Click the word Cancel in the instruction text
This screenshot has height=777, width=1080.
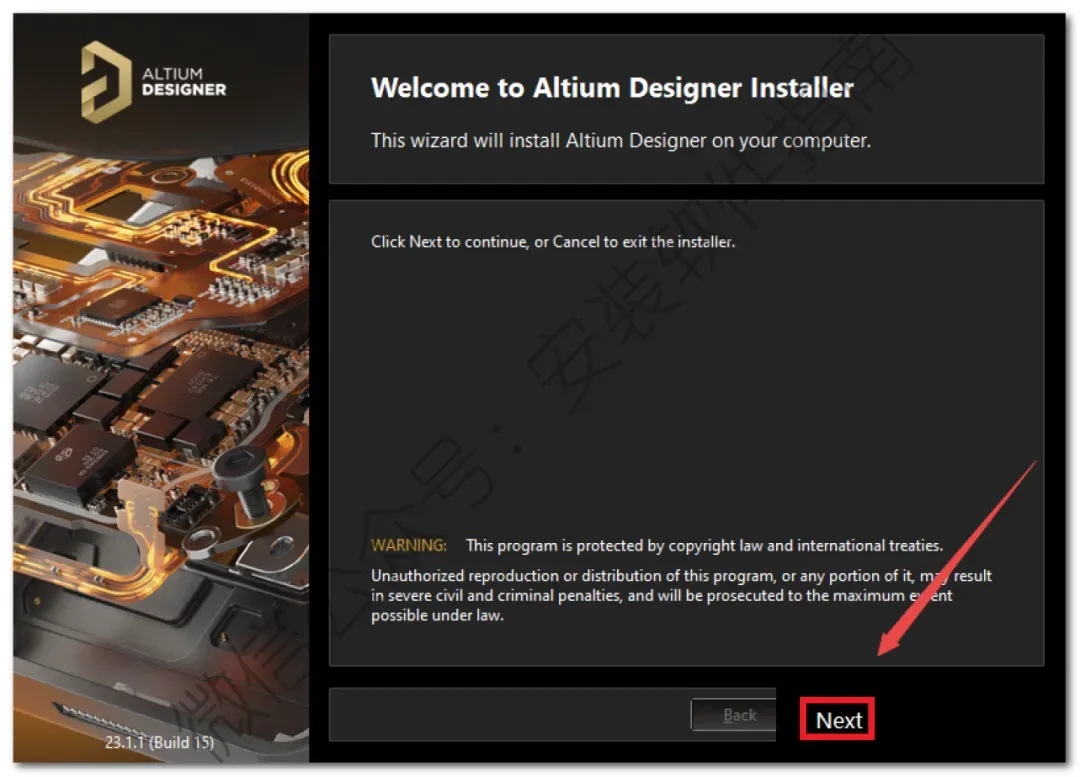tap(576, 242)
